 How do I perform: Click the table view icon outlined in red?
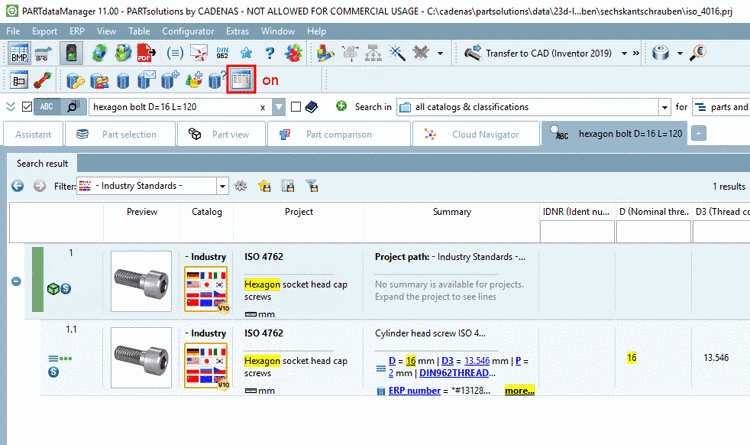point(241,79)
